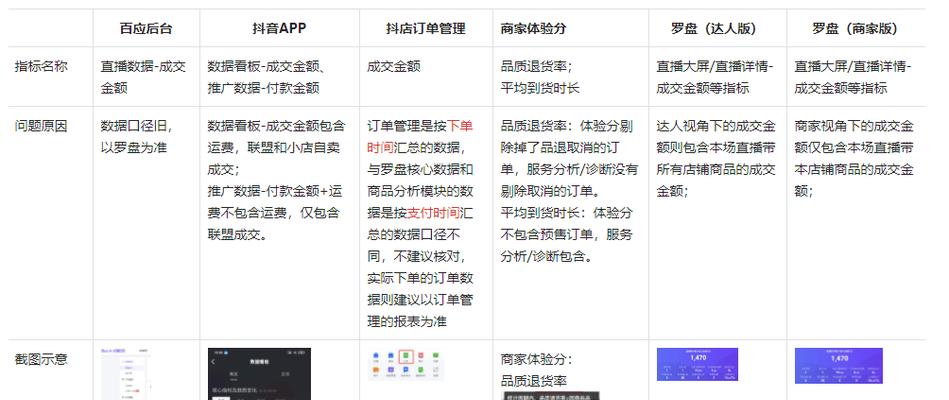This screenshot has height=400, width=949.
Task: Click the 抖音APP column header
Action: 279,28
